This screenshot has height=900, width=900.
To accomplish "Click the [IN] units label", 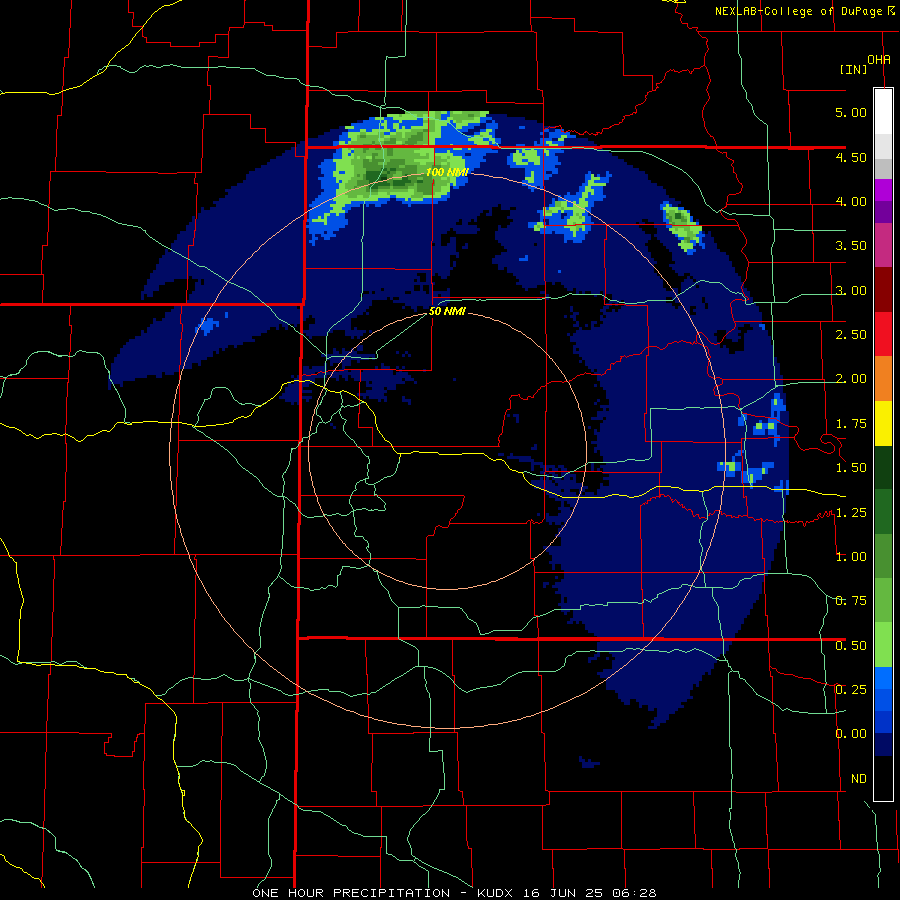I will [x=854, y=69].
